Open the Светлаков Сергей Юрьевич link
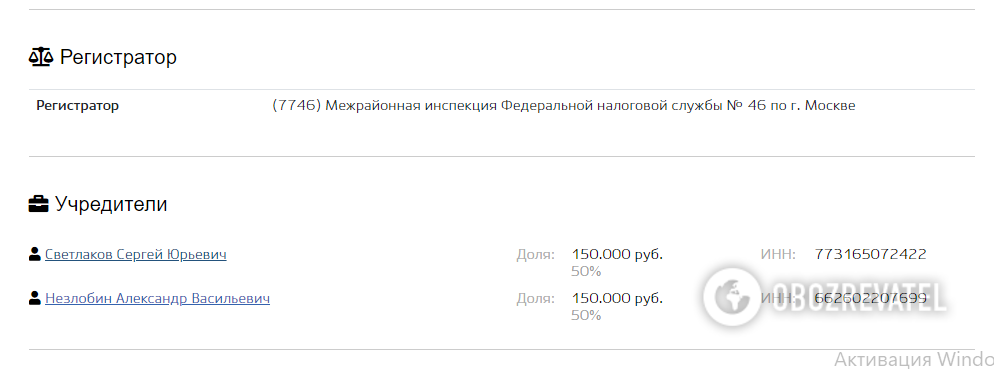994x371 pixels. pyautogui.click(x=136, y=254)
